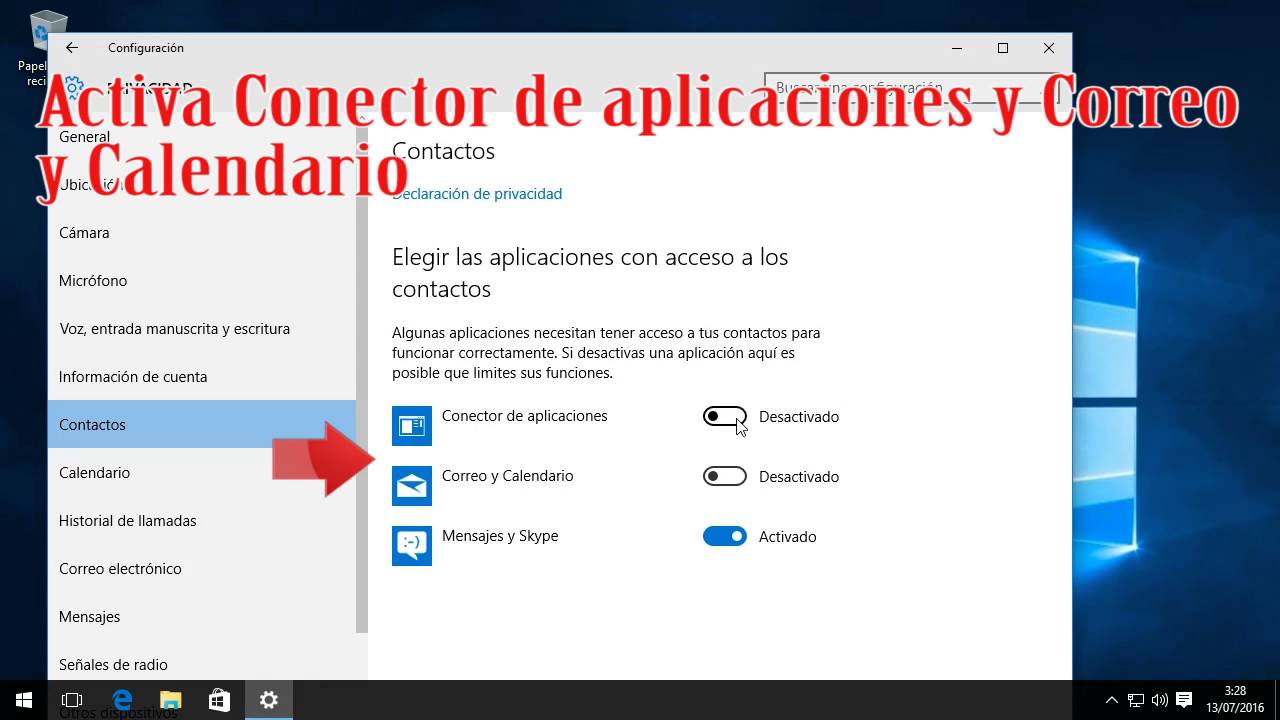Open the Action Center notifications icon

click(1184, 700)
